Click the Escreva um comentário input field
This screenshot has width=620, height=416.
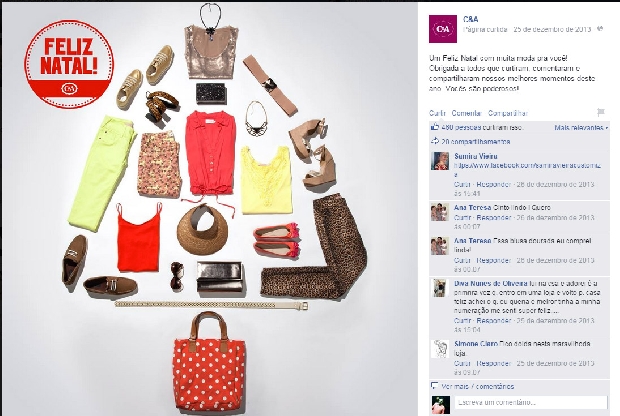[531, 403]
